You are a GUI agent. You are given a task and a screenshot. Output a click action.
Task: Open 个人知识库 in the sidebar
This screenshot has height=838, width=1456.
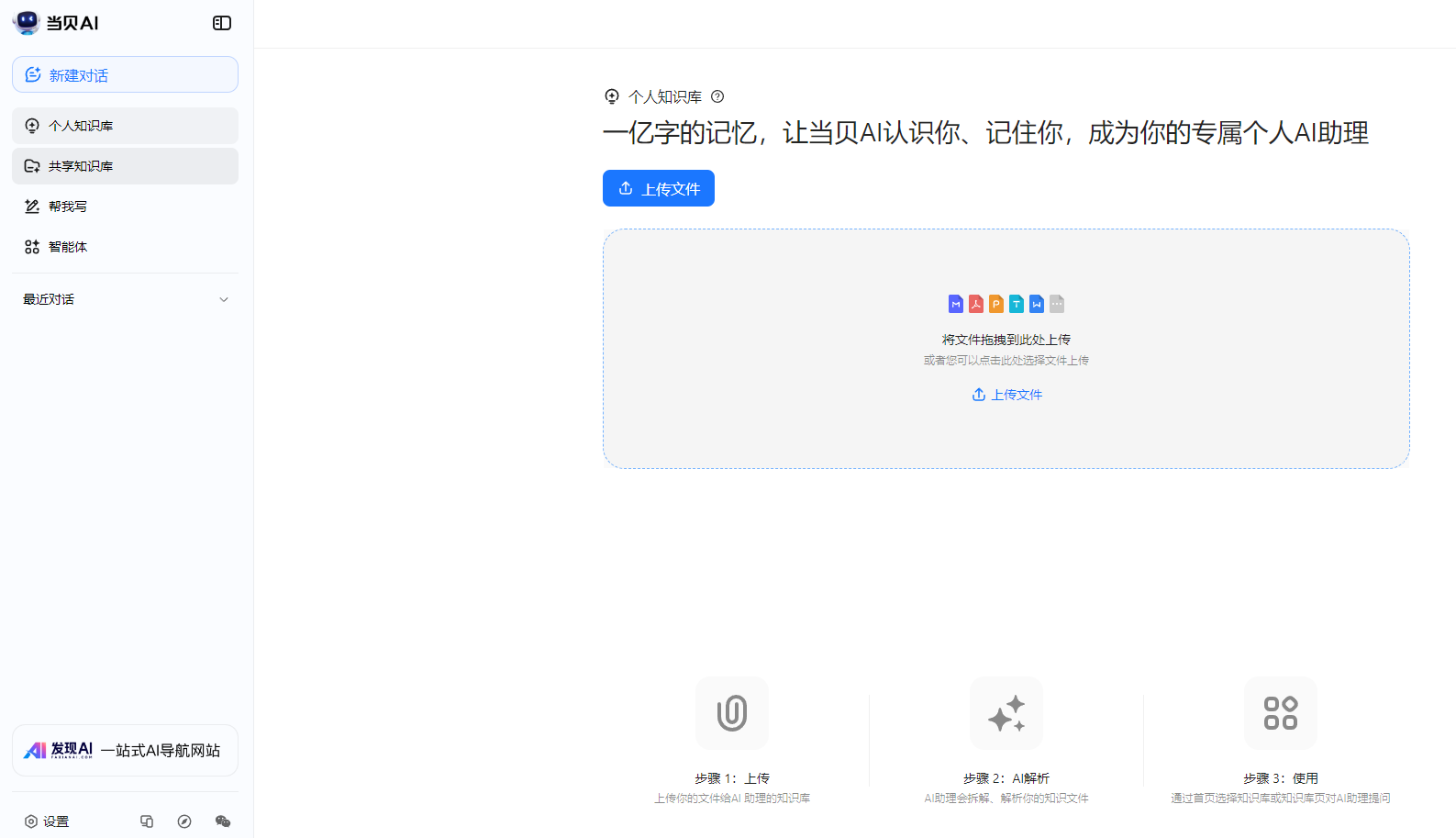click(125, 126)
